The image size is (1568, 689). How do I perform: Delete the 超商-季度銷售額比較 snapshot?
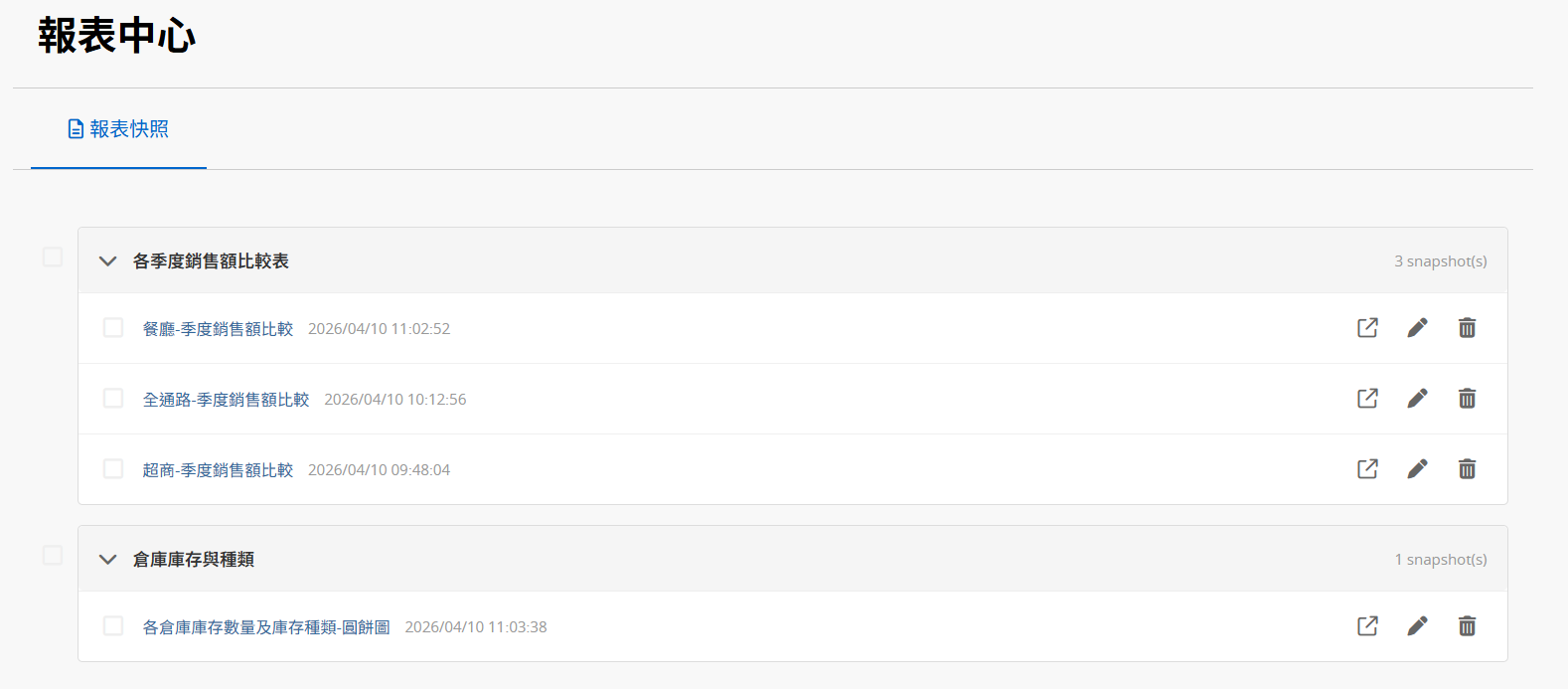pyautogui.click(x=1467, y=469)
